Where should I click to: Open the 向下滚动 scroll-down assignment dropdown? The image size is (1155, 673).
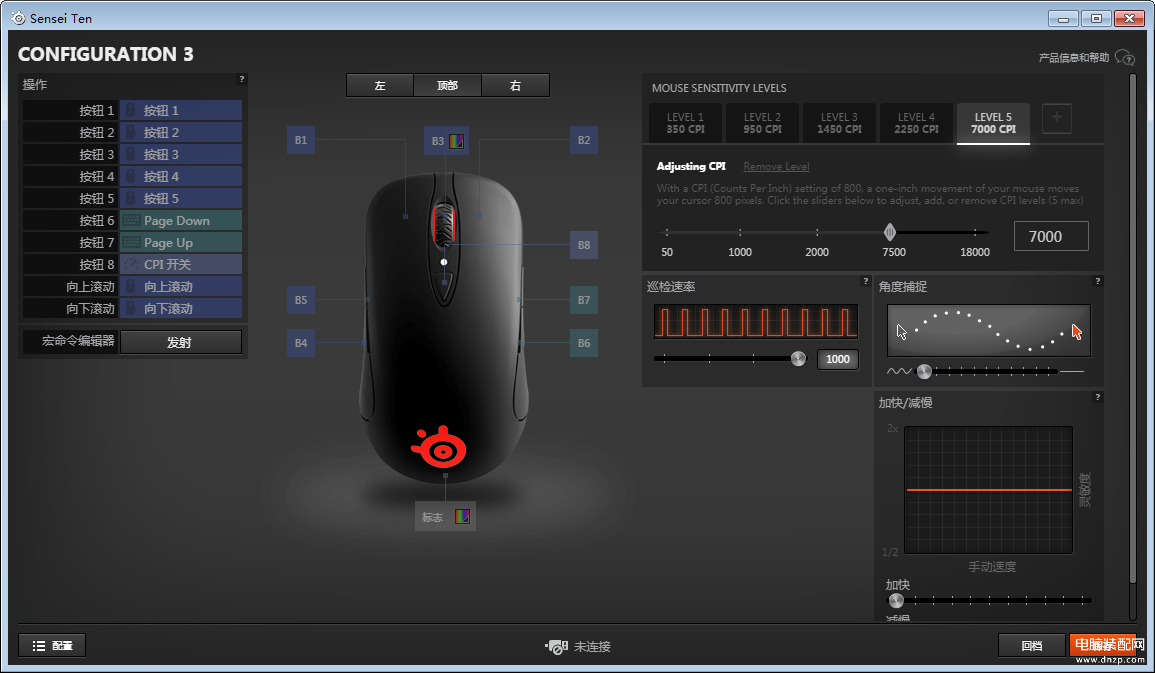coord(181,309)
